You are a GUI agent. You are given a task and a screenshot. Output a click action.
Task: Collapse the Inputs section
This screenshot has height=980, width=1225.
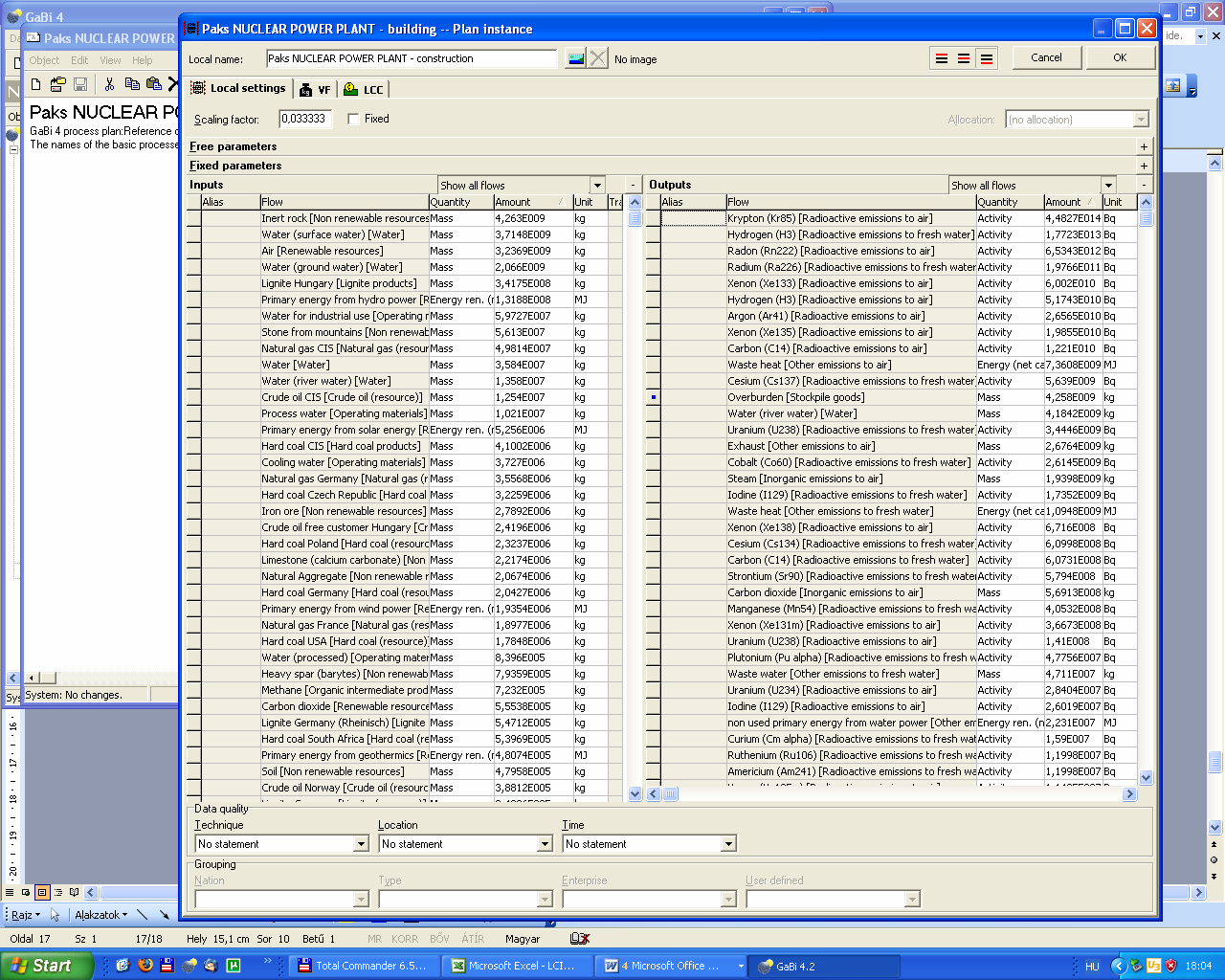pyautogui.click(x=633, y=185)
